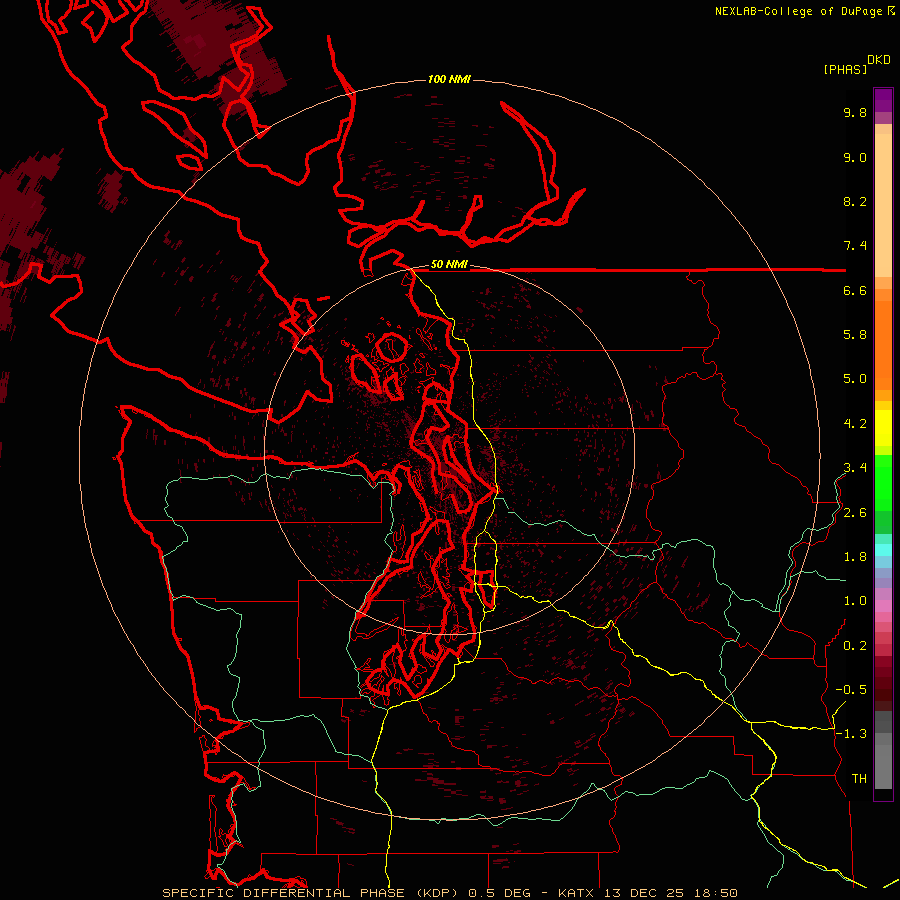This screenshot has height=900, width=900.
Task: Click the [PHAS] units label
Action: [x=845, y=69]
